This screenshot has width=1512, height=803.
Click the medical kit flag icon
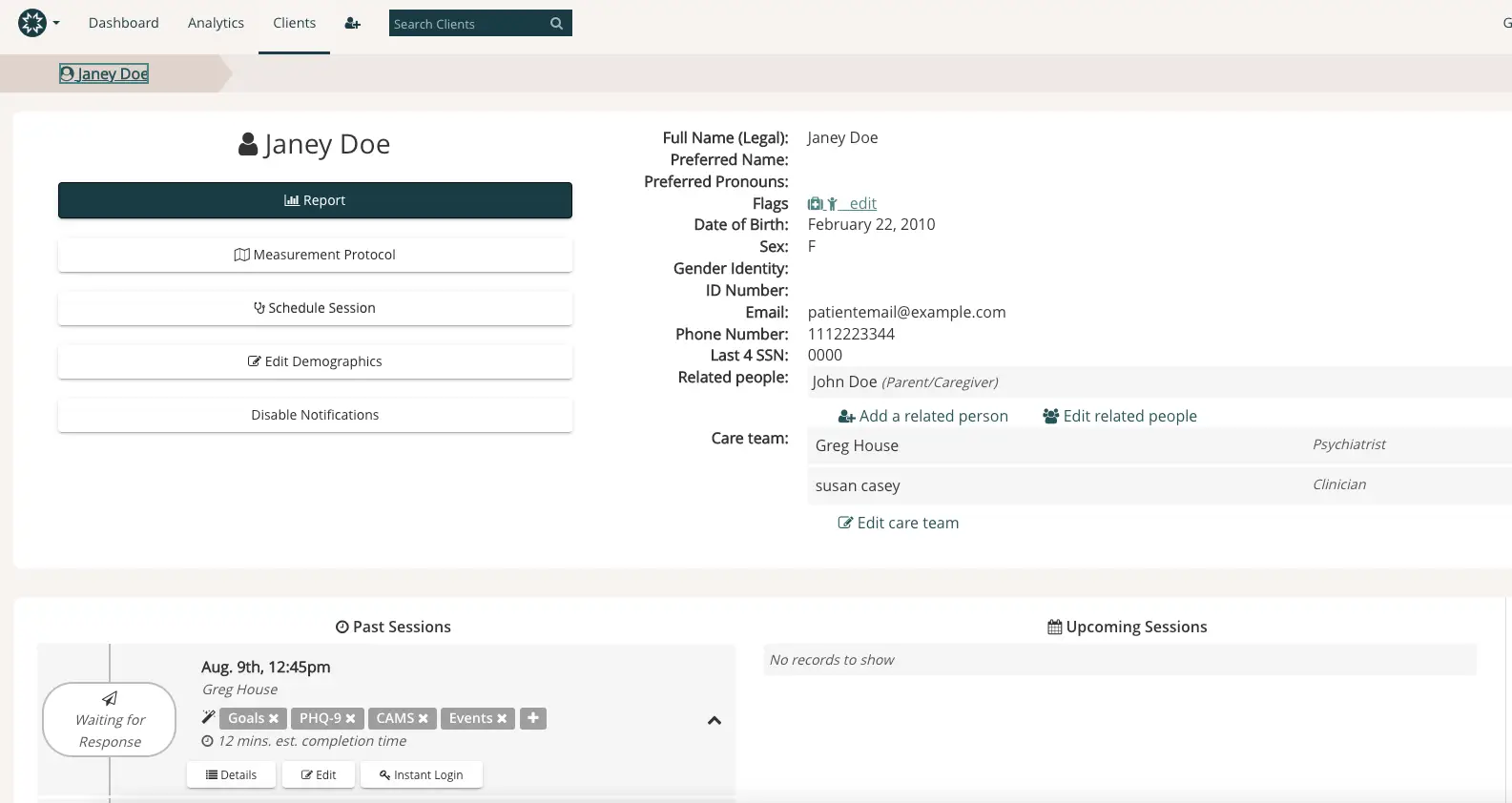pyautogui.click(x=815, y=203)
